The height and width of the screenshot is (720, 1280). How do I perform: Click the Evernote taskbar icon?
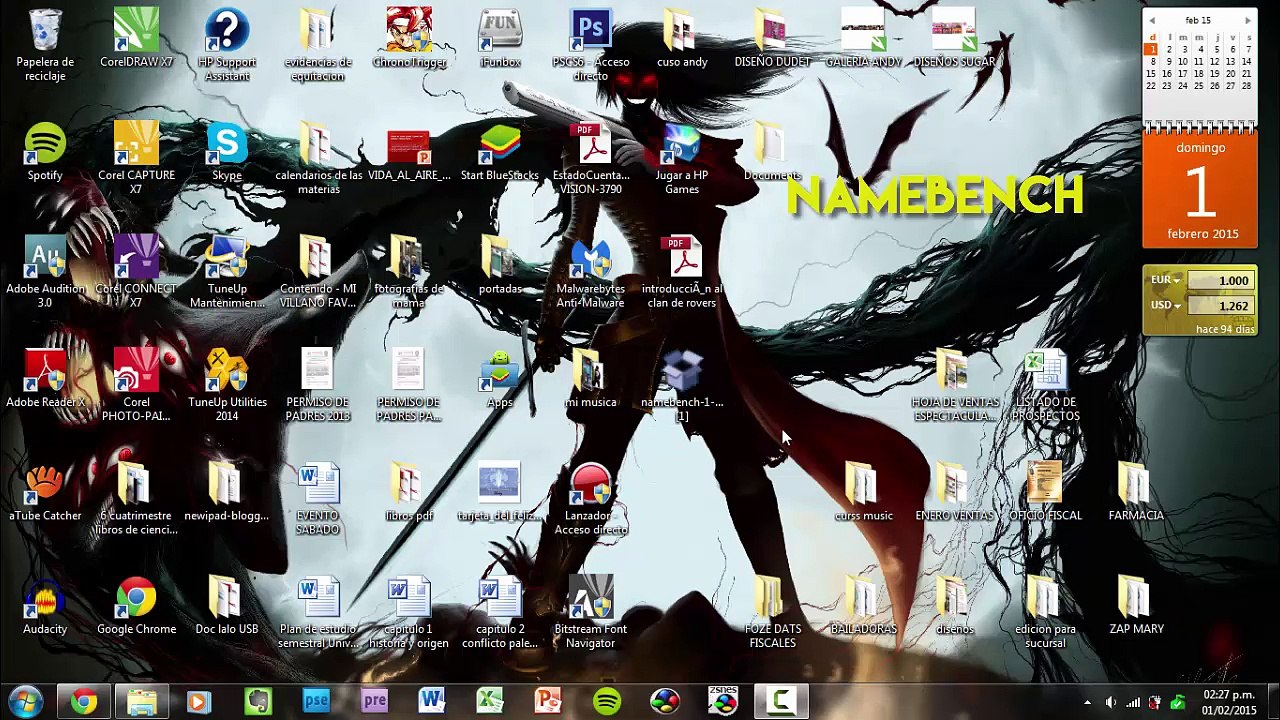point(257,701)
